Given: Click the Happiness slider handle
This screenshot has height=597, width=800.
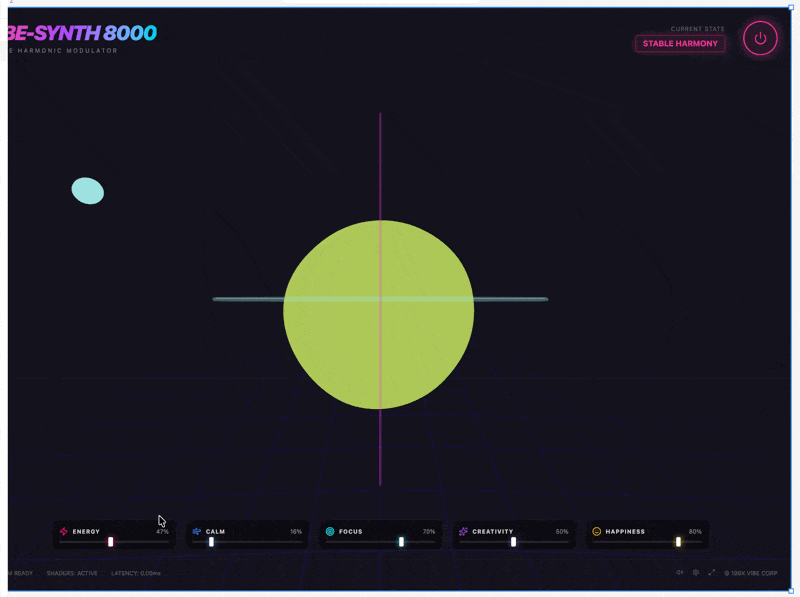Looking at the screenshot, I should (x=678, y=542).
